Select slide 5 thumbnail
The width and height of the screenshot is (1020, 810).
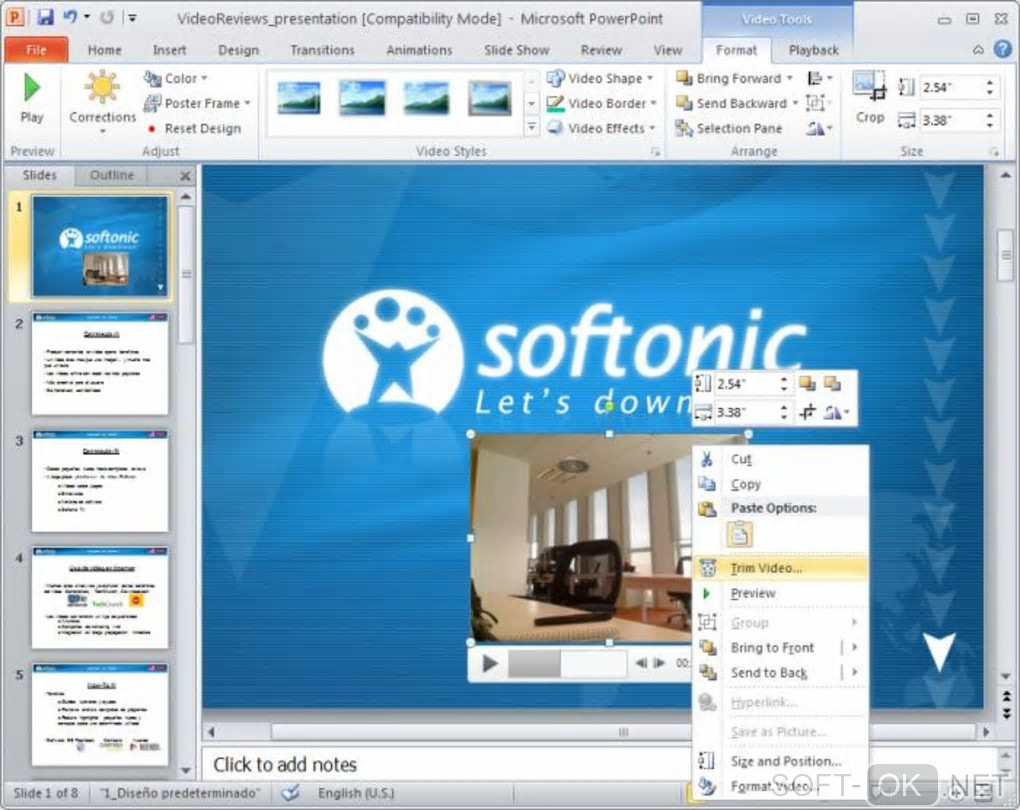click(x=100, y=715)
